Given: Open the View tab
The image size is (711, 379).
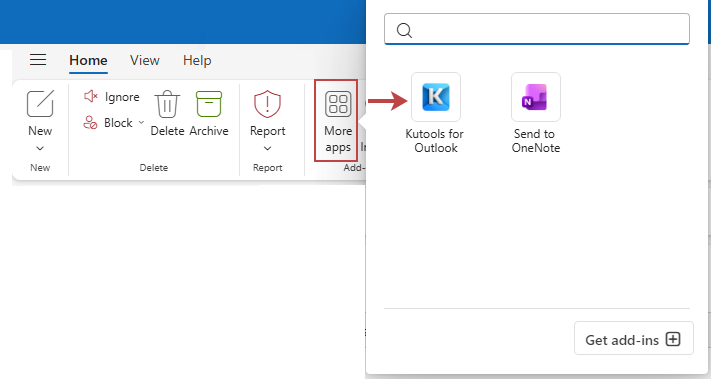Looking at the screenshot, I should [x=145, y=60].
